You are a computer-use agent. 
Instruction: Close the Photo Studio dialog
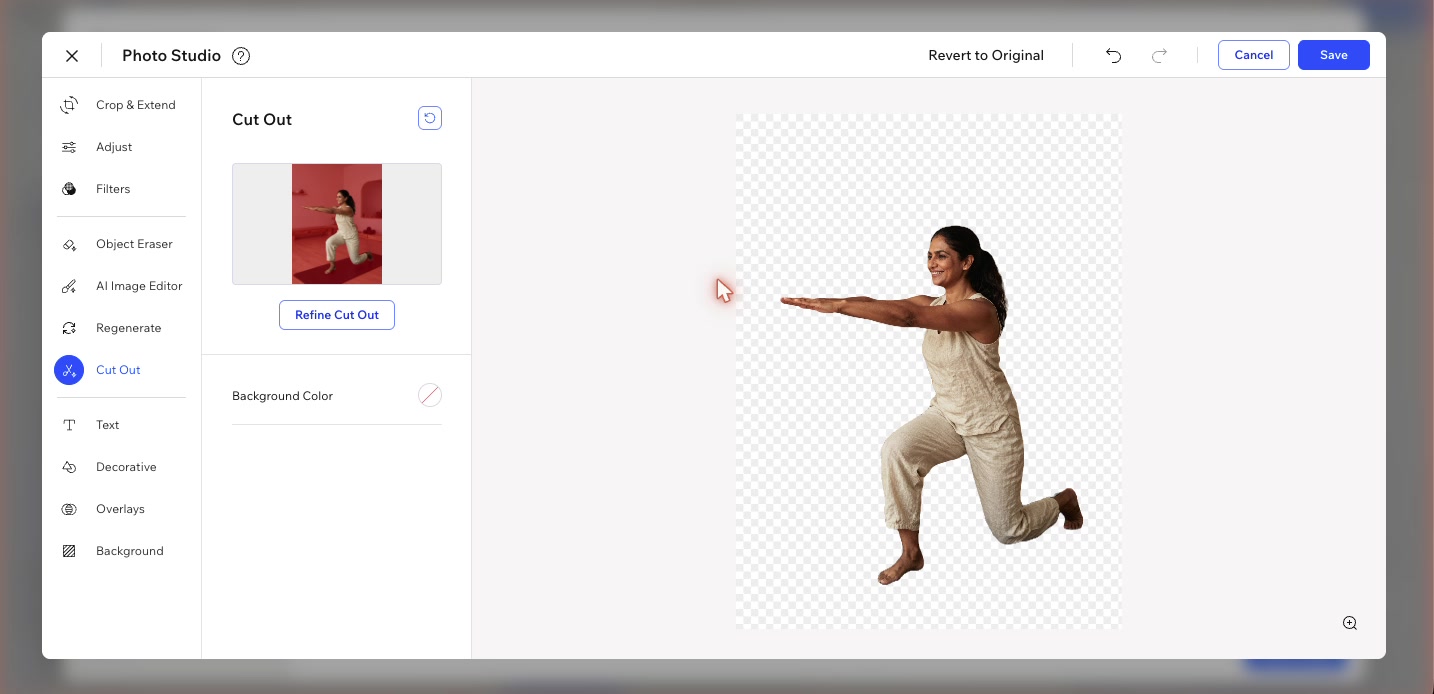72,56
